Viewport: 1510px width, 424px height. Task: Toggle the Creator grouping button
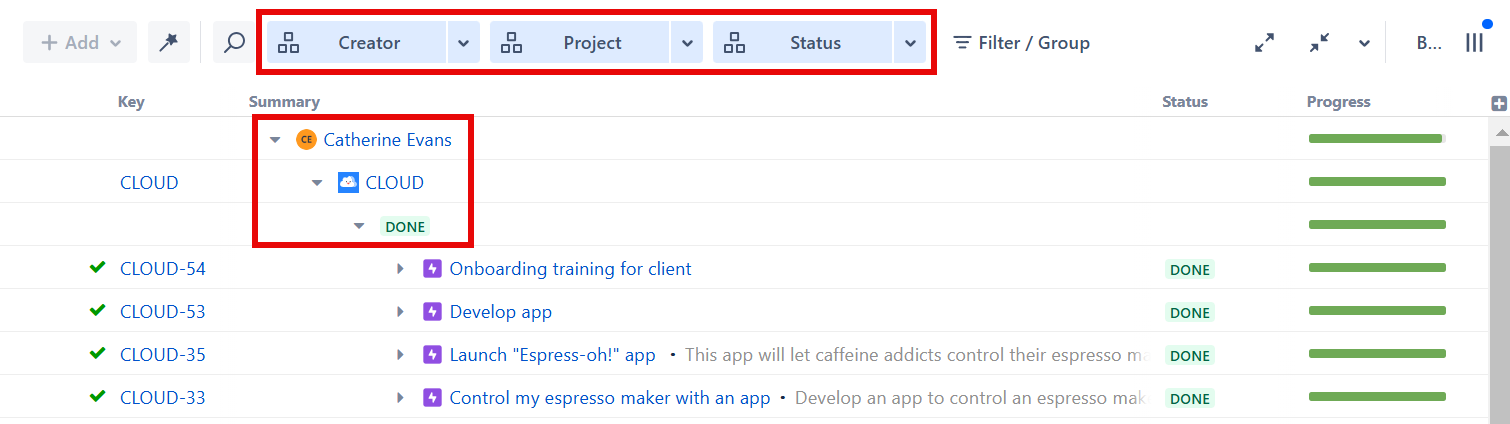(x=356, y=43)
